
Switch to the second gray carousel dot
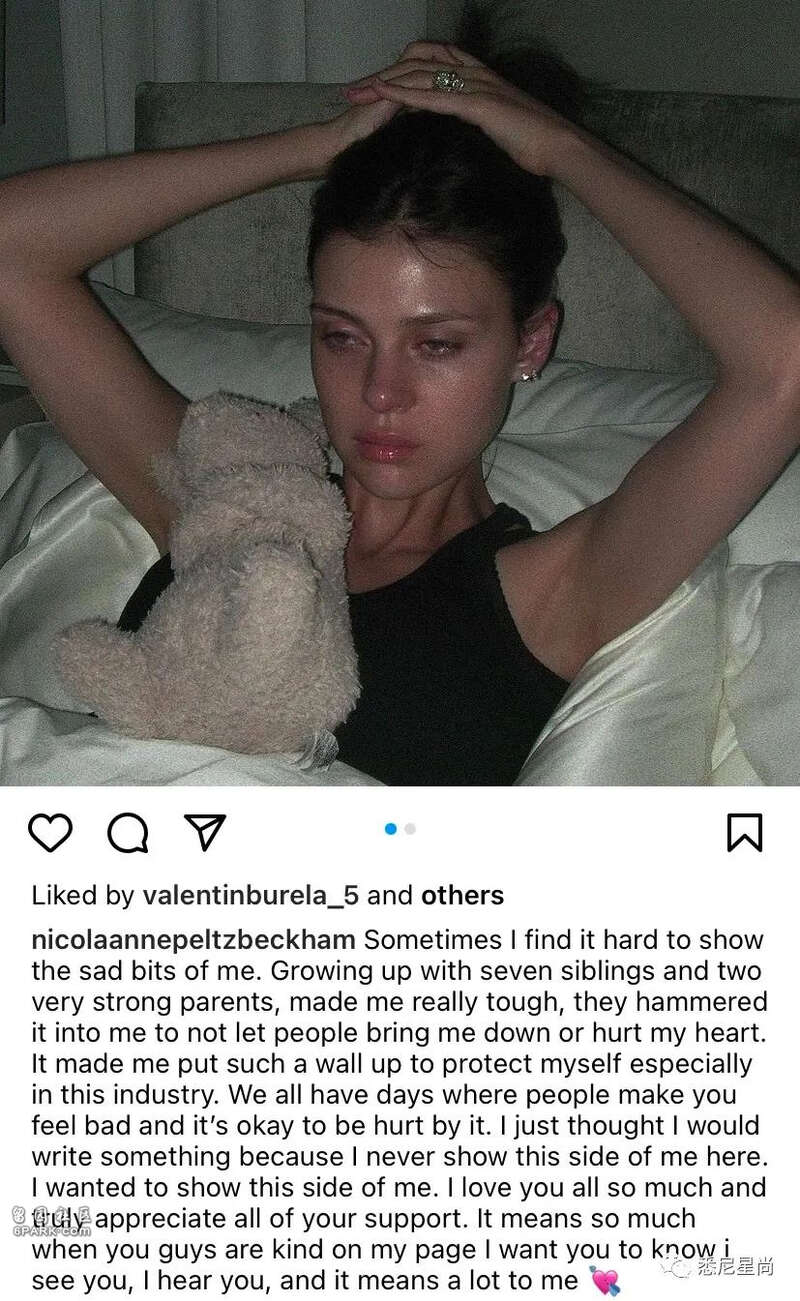click(x=410, y=829)
